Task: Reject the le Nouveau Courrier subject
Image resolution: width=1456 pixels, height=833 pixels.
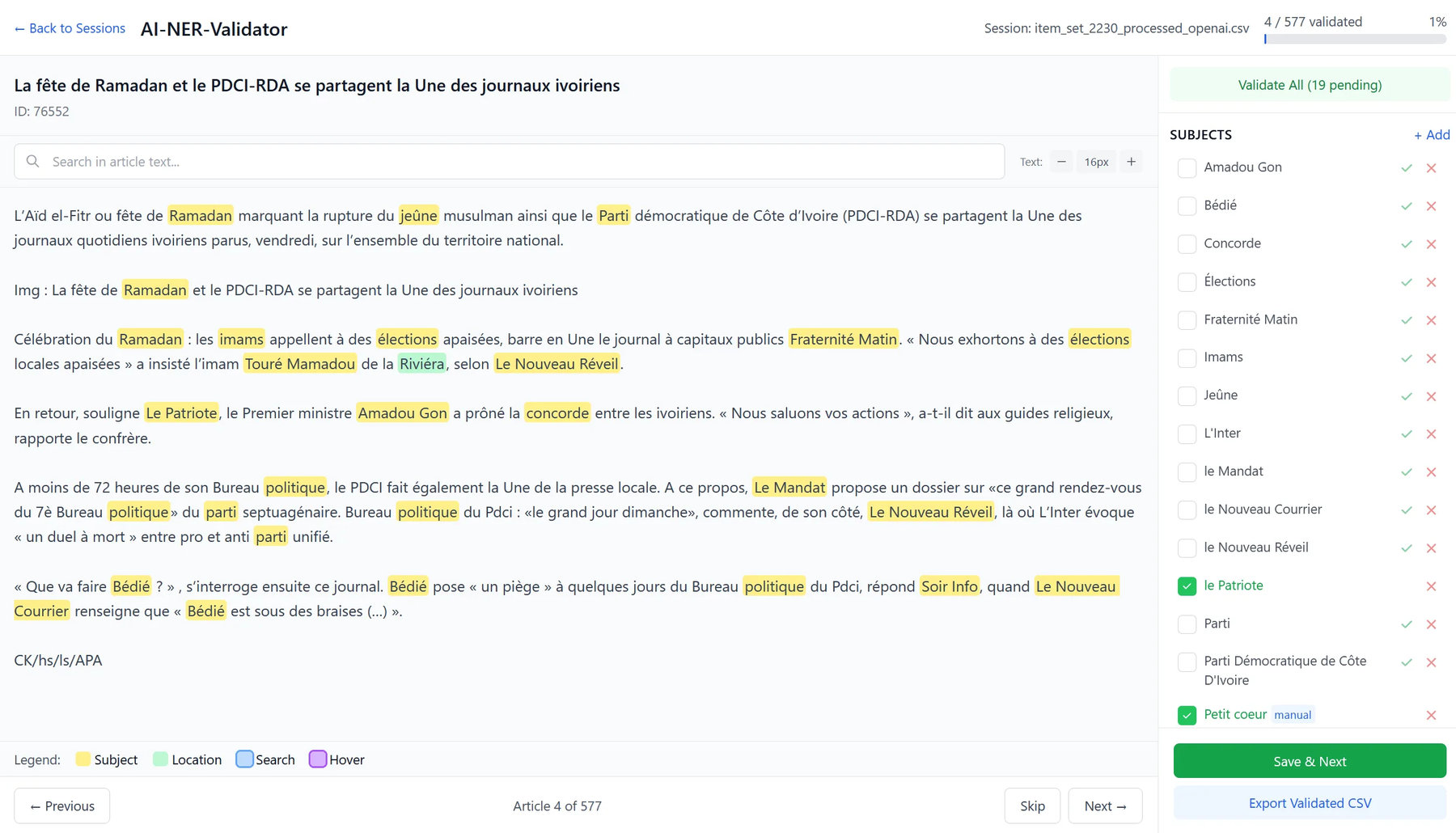Action: (1431, 510)
